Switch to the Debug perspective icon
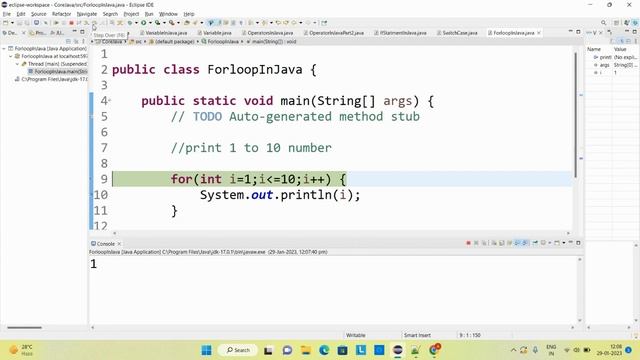Image resolution: width=640 pixels, height=360 pixels. [x=635, y=23]
